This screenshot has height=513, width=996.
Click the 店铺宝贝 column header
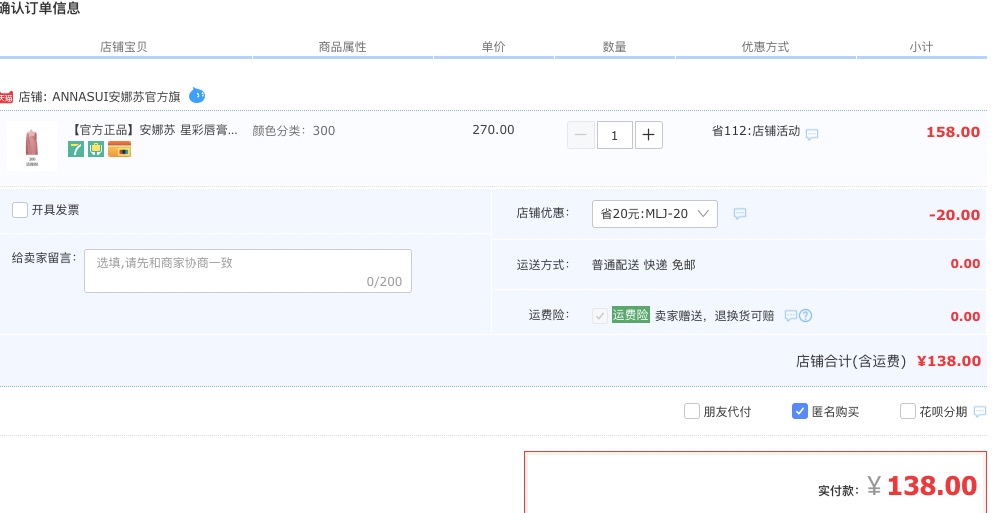tap(123, 46)
